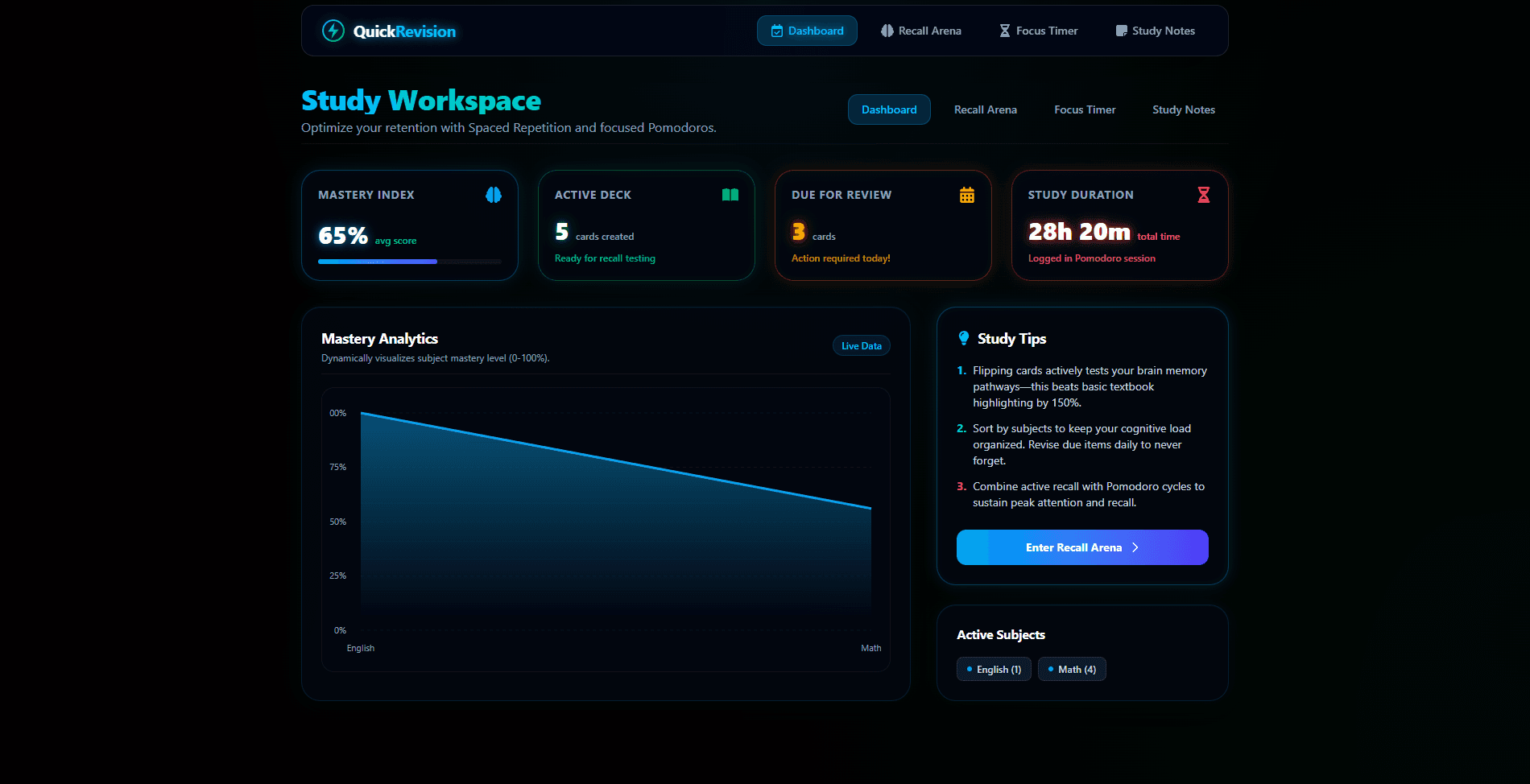The image size is (1530, 784).
Task: Click the hourglass icon next to Focus Timer
Action: point(1005,31)
